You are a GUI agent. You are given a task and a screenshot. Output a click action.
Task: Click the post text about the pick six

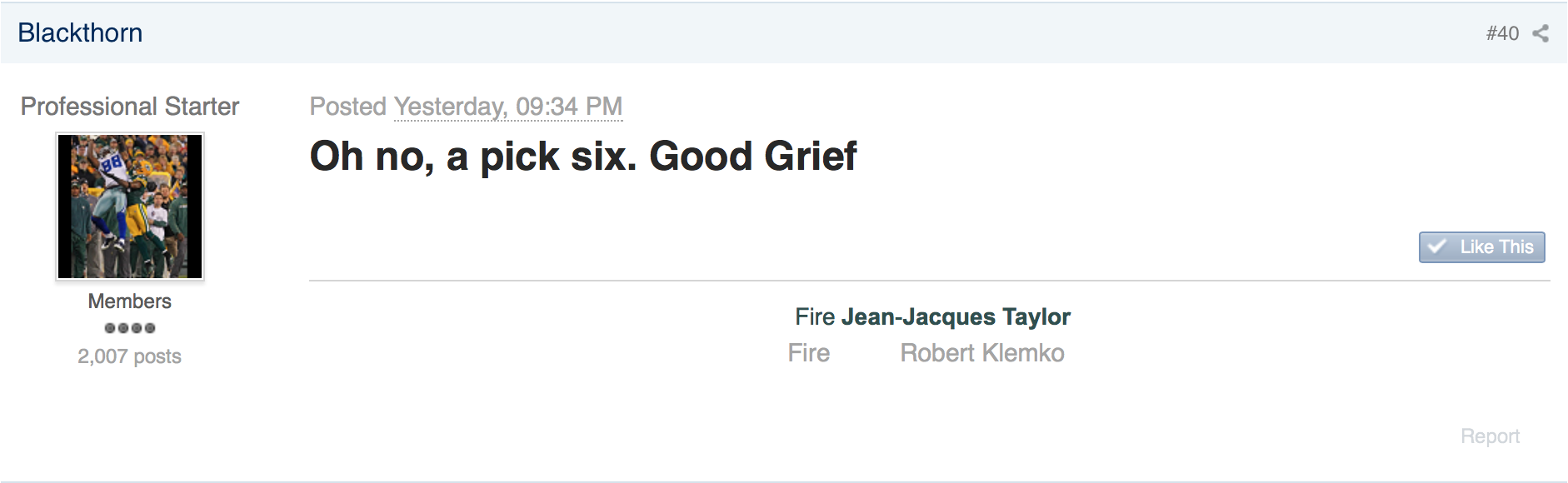583,157
